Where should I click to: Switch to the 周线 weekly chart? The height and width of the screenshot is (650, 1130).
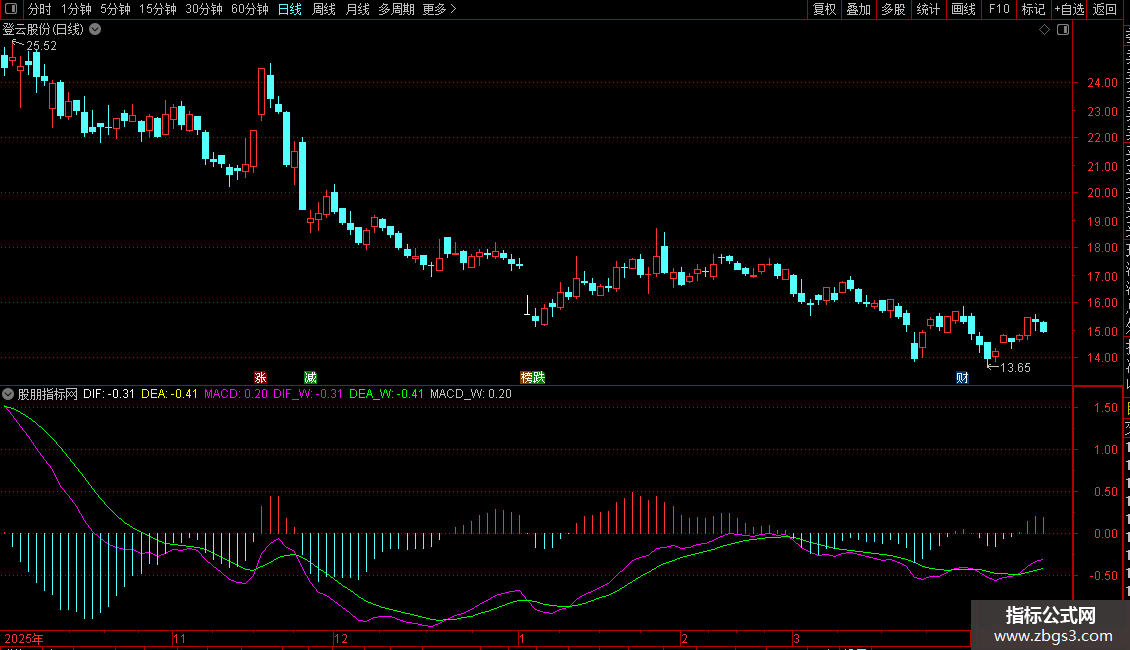tap(324, 9)
